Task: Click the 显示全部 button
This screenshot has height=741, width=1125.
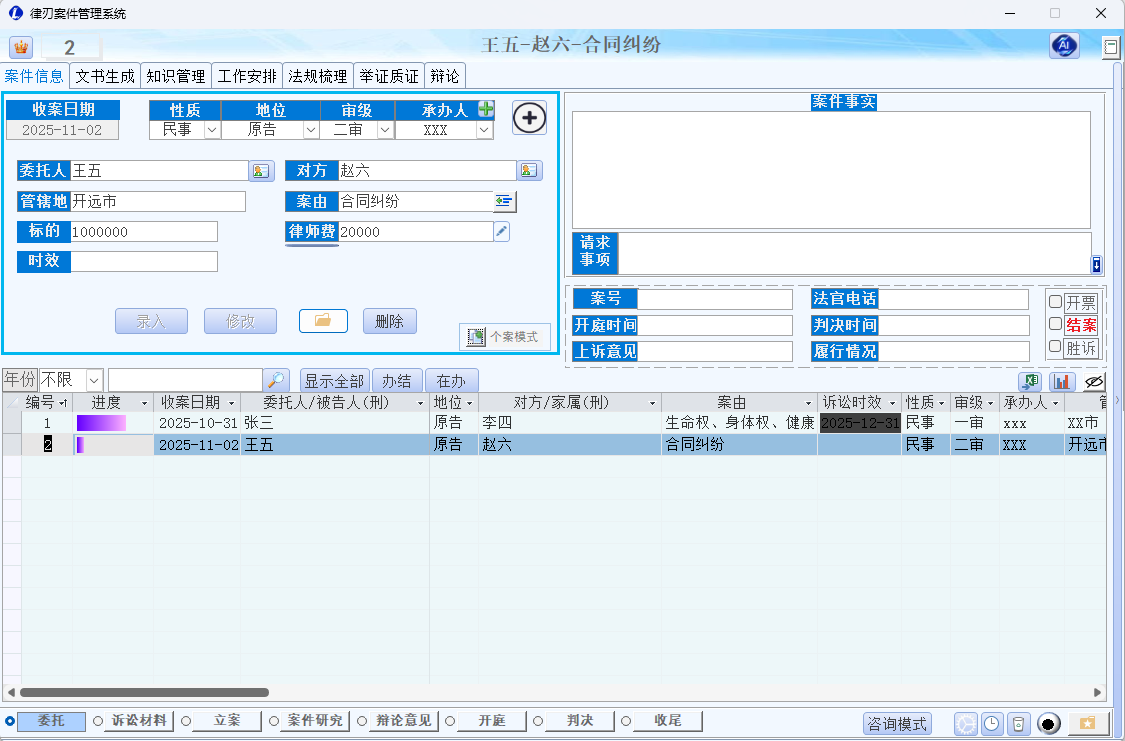Action: pyautogui.click(x=334, y=381)
